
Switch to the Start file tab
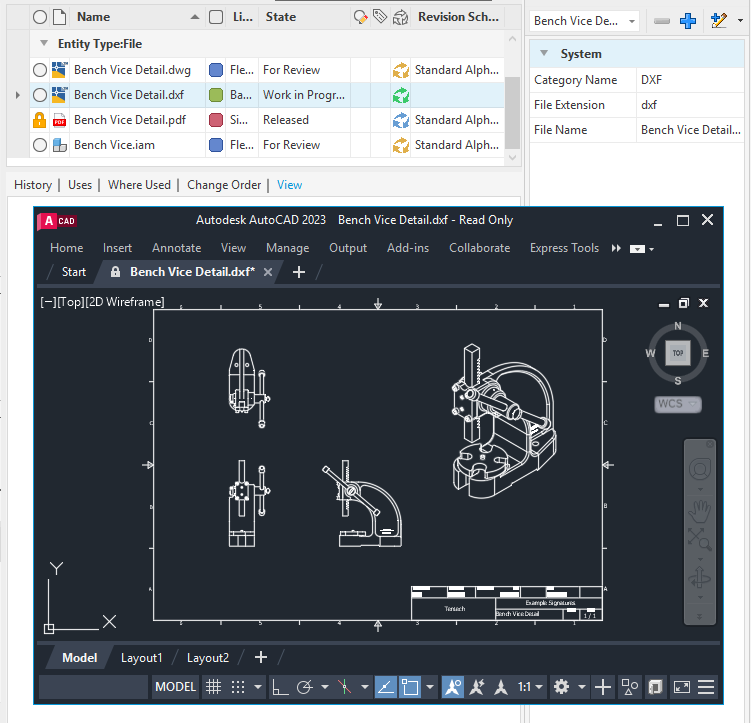click(x=74, y=272)
